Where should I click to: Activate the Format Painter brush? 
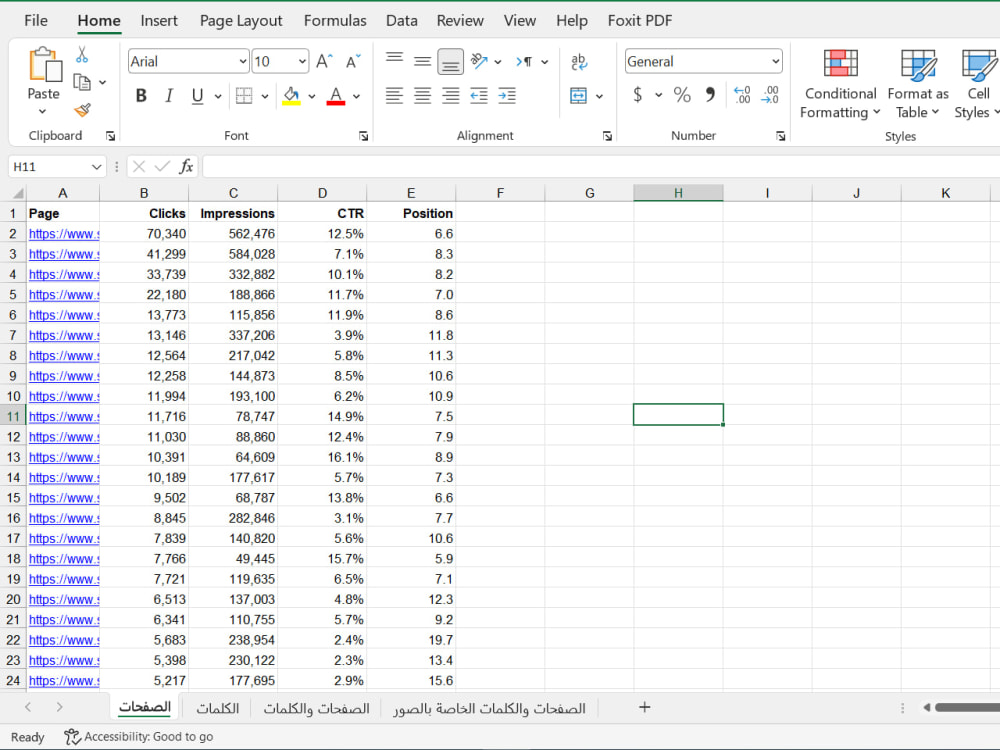click(x=82, y=110)
